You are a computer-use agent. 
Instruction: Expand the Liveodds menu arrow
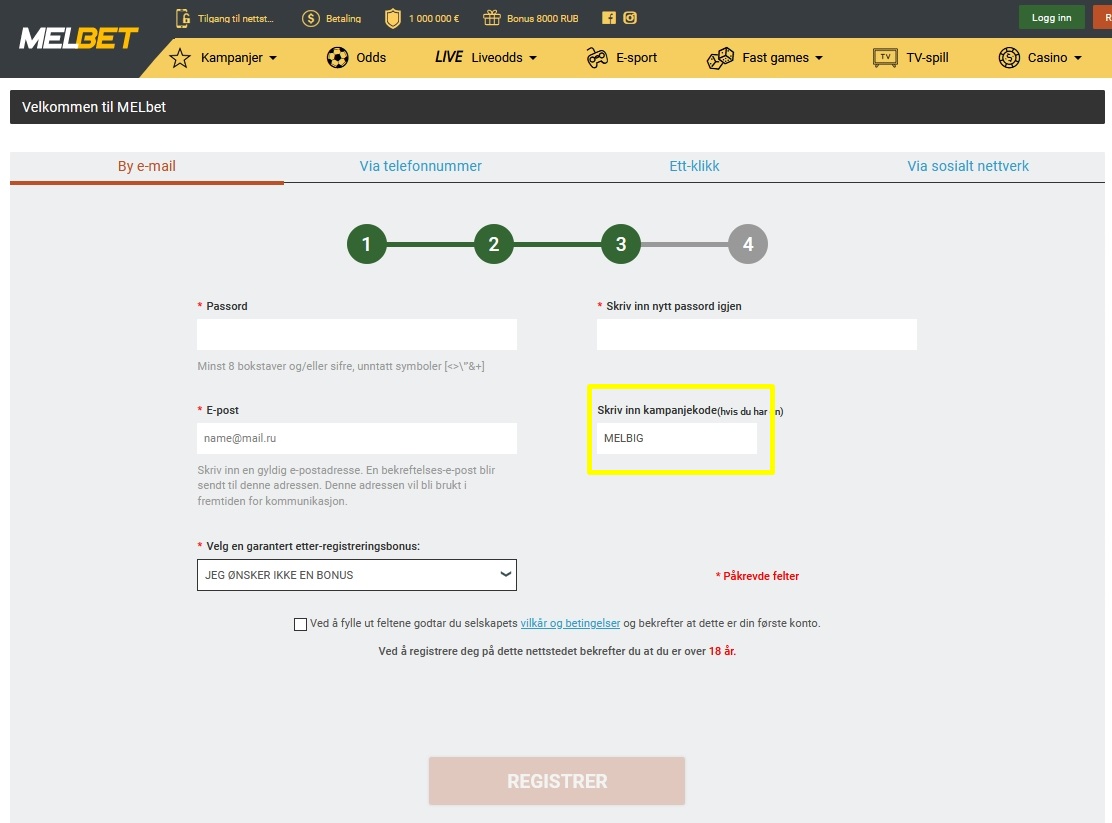pos(533,58)
